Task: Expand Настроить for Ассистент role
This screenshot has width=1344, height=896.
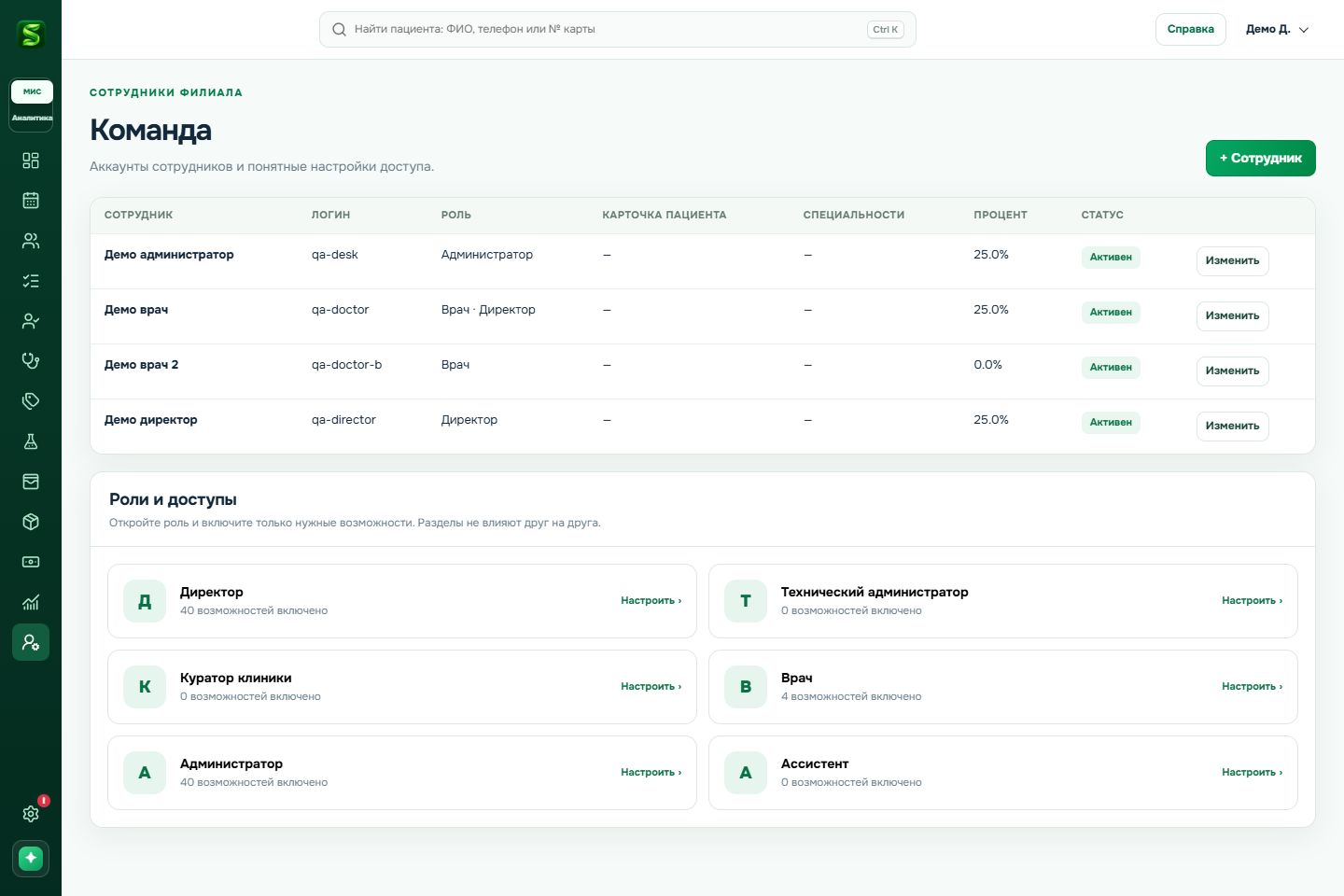Action: pos(1252,772)
